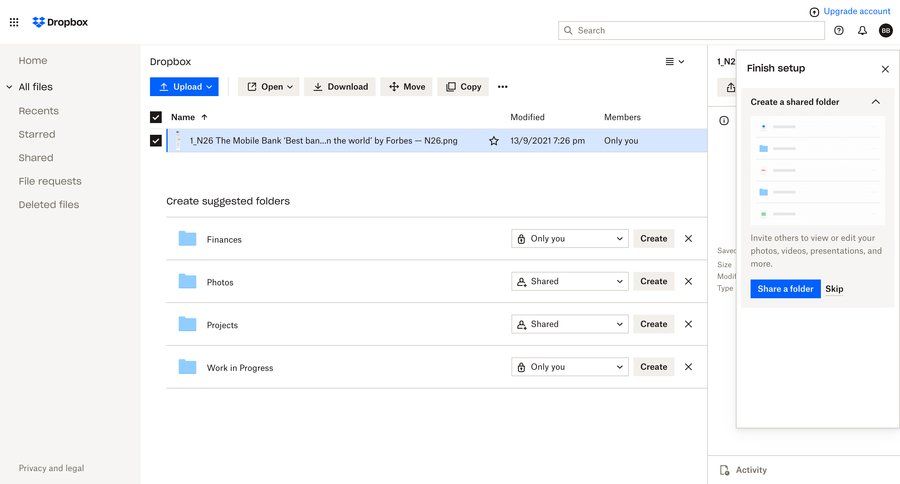Image resolution: width=900 pixels, height=484 pixels.
Task: Dismiss the Projects folder suggestion
Action: 688,324
